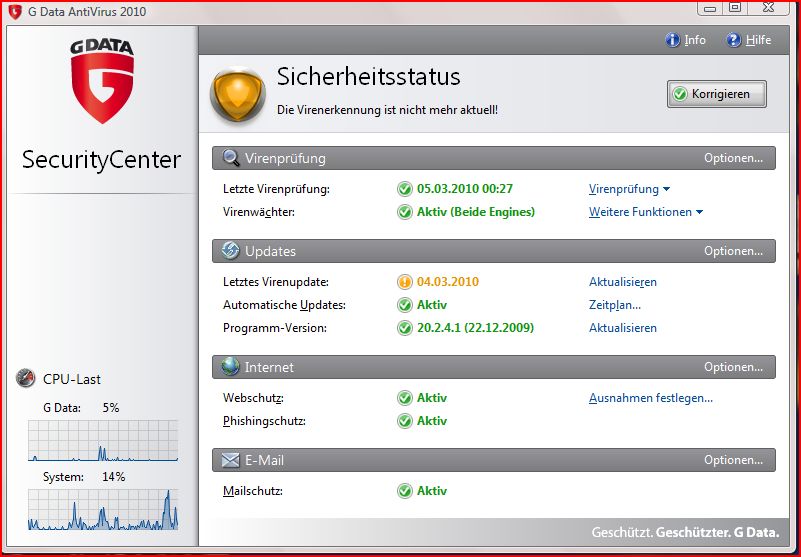Click the Mailschutz label
801x557 pixels.
tap(253, 491)
